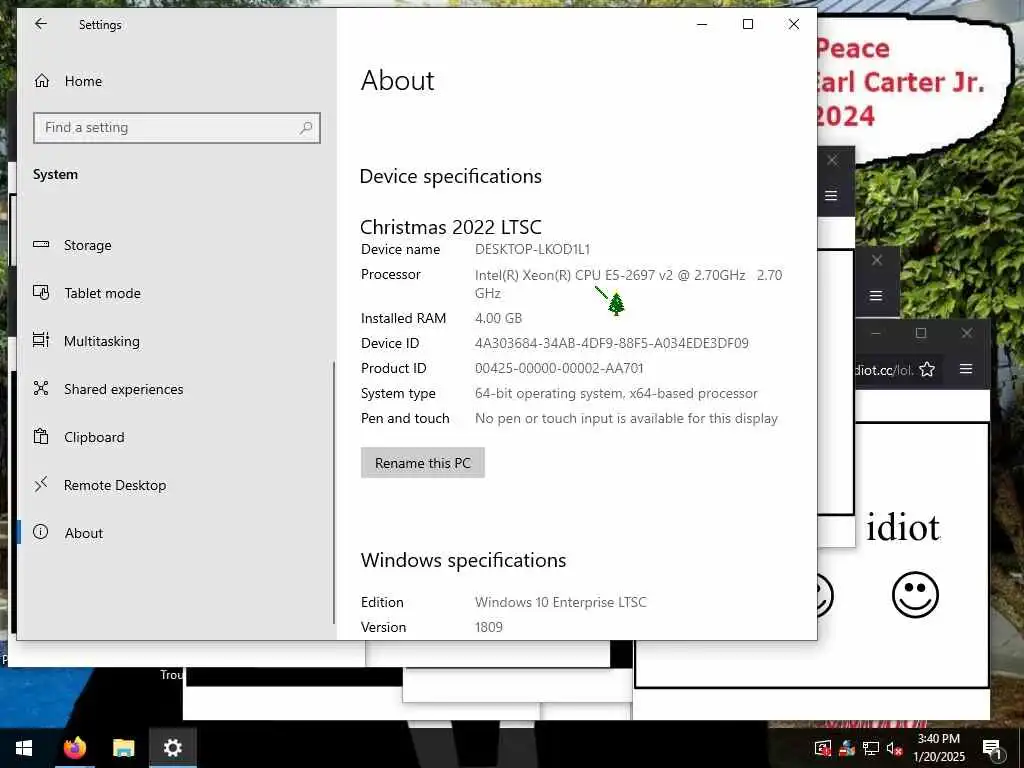
Task: Click the Shared experiences icon
Action: (41, 389)
